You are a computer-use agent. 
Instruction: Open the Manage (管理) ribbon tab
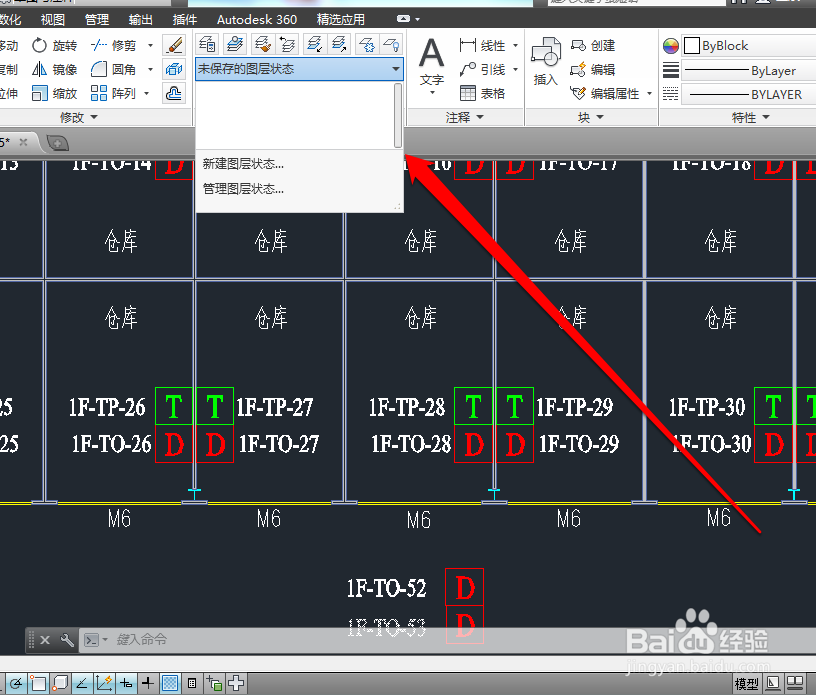[97, 20]
